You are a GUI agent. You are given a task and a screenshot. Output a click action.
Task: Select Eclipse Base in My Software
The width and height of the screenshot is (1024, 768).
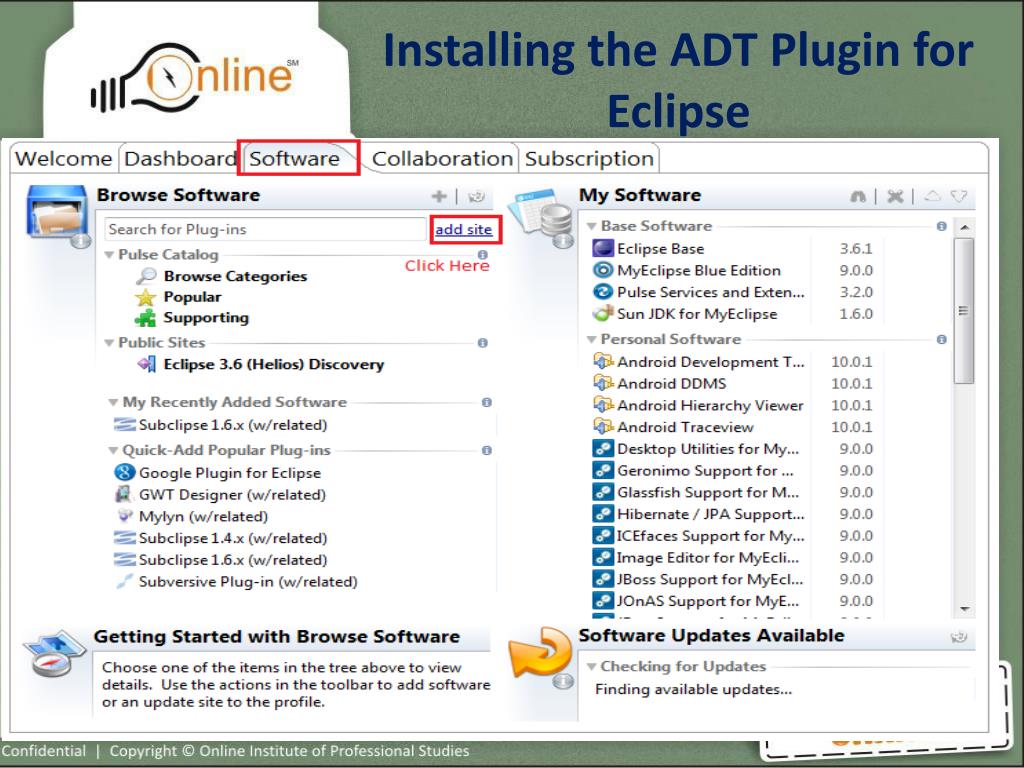(x=660, y=249)
